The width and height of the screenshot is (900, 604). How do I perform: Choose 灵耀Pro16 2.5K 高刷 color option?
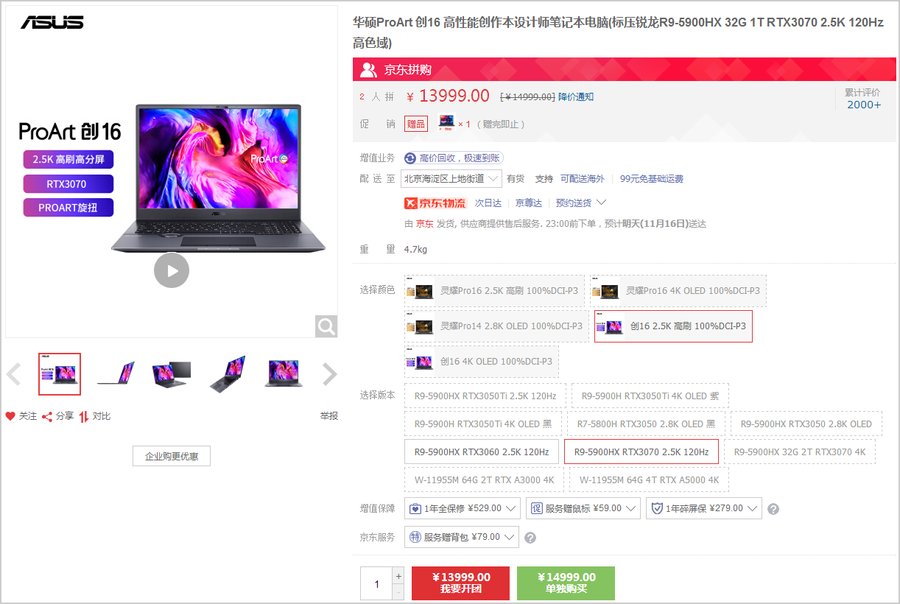point(494,291)
